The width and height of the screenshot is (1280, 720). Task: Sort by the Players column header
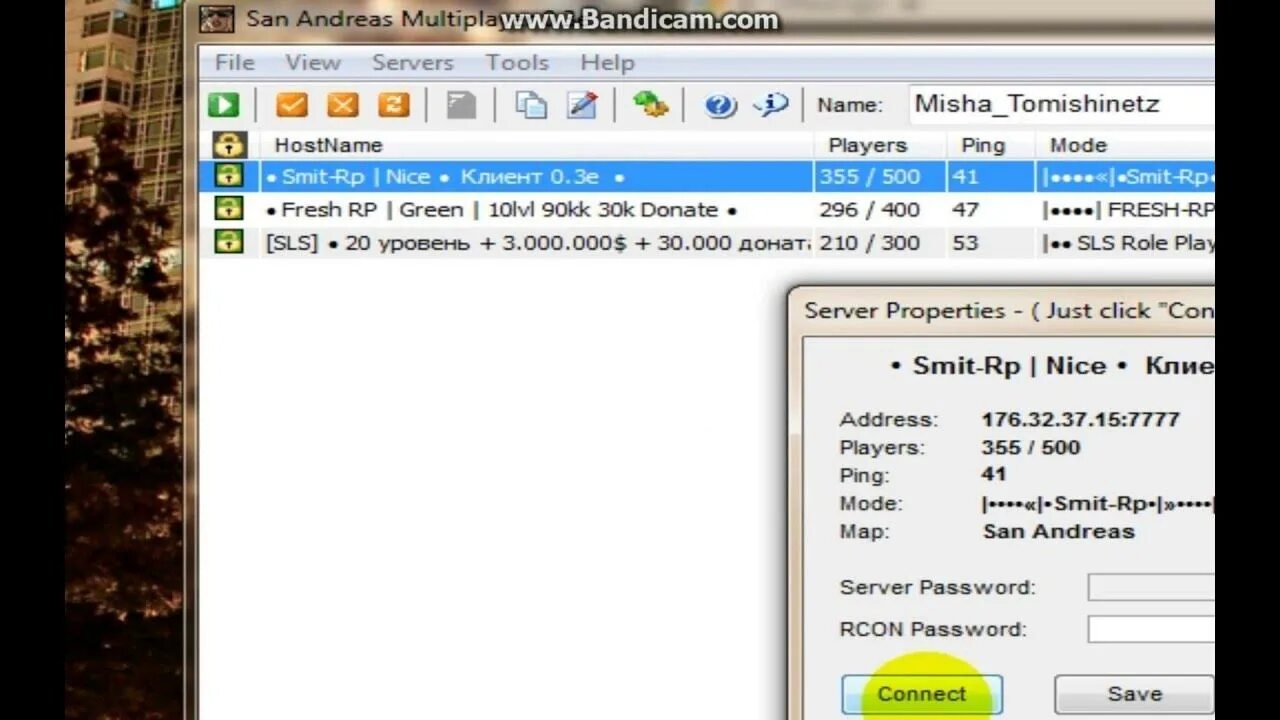click(x=879, y=145)
